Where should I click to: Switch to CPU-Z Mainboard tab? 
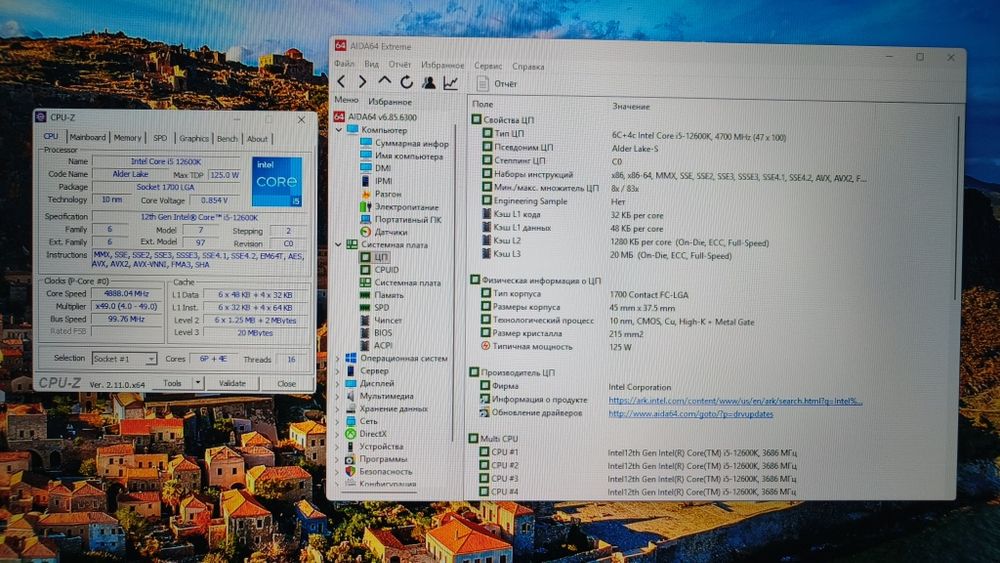point(87,137)
